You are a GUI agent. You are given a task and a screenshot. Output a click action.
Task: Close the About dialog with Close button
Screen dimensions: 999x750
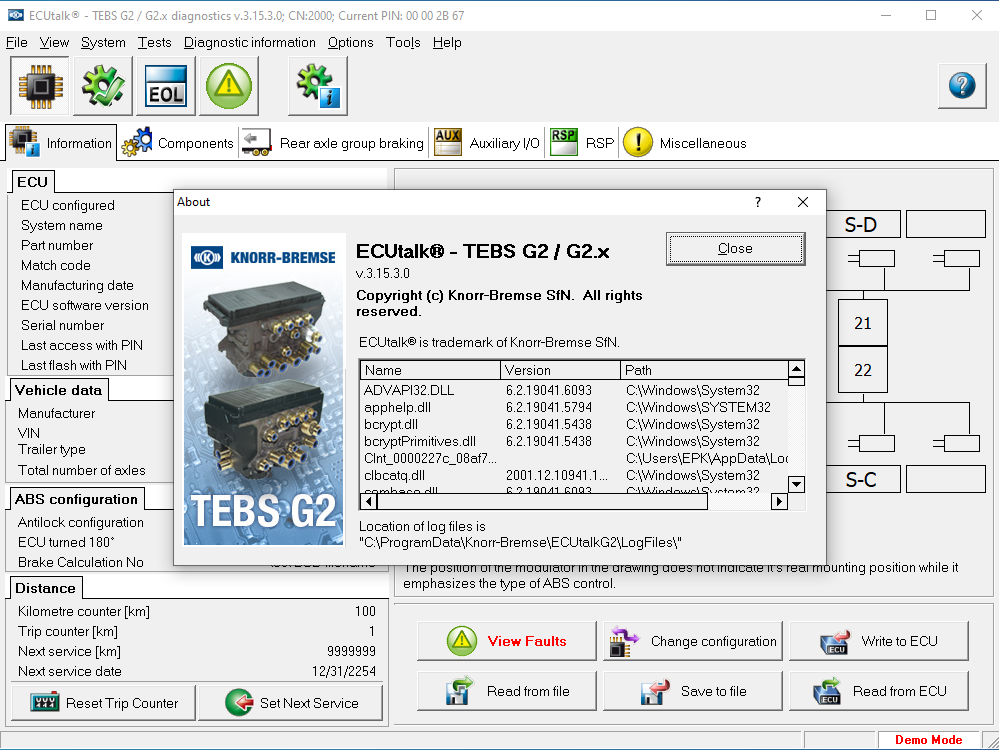735,248
